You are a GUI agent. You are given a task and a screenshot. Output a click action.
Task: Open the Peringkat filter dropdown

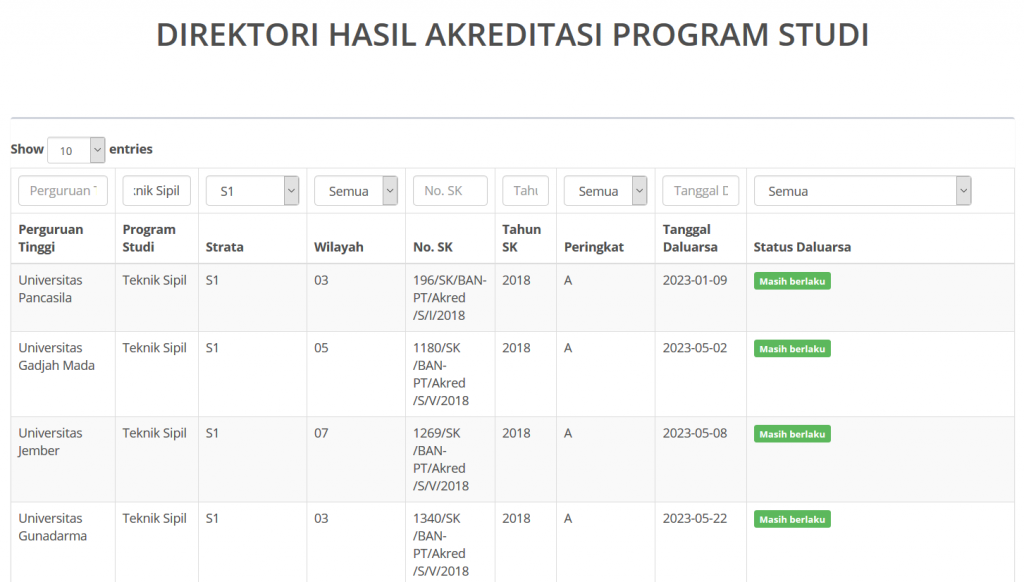(605, 191)
